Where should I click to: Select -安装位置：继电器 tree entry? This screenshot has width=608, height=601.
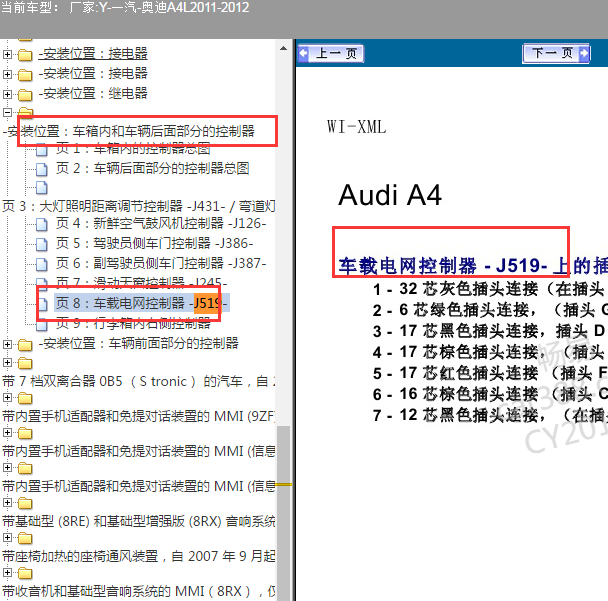click(93, 93)
